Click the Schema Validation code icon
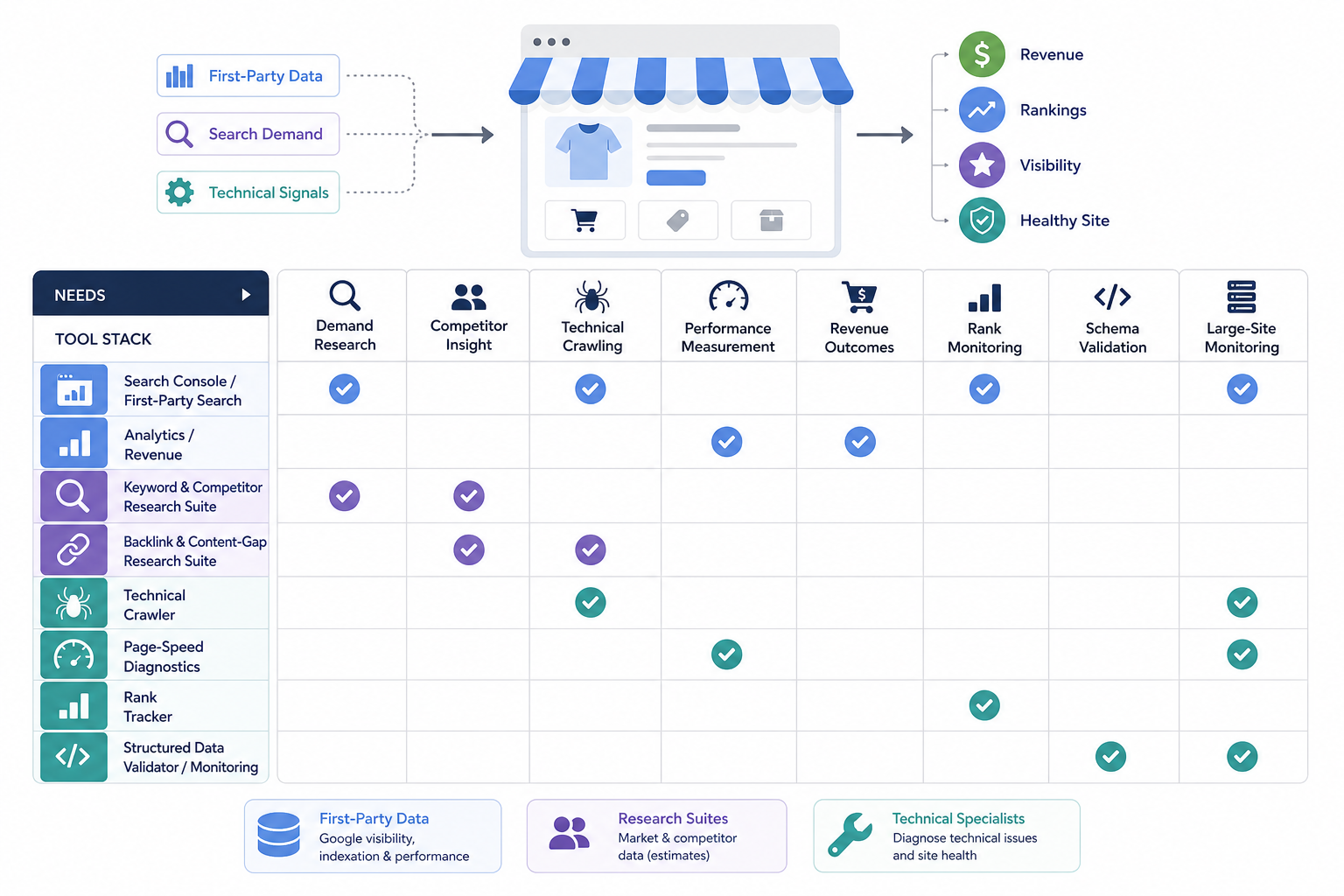This screenshot has width=1344, height=896. pos(1112,297)
